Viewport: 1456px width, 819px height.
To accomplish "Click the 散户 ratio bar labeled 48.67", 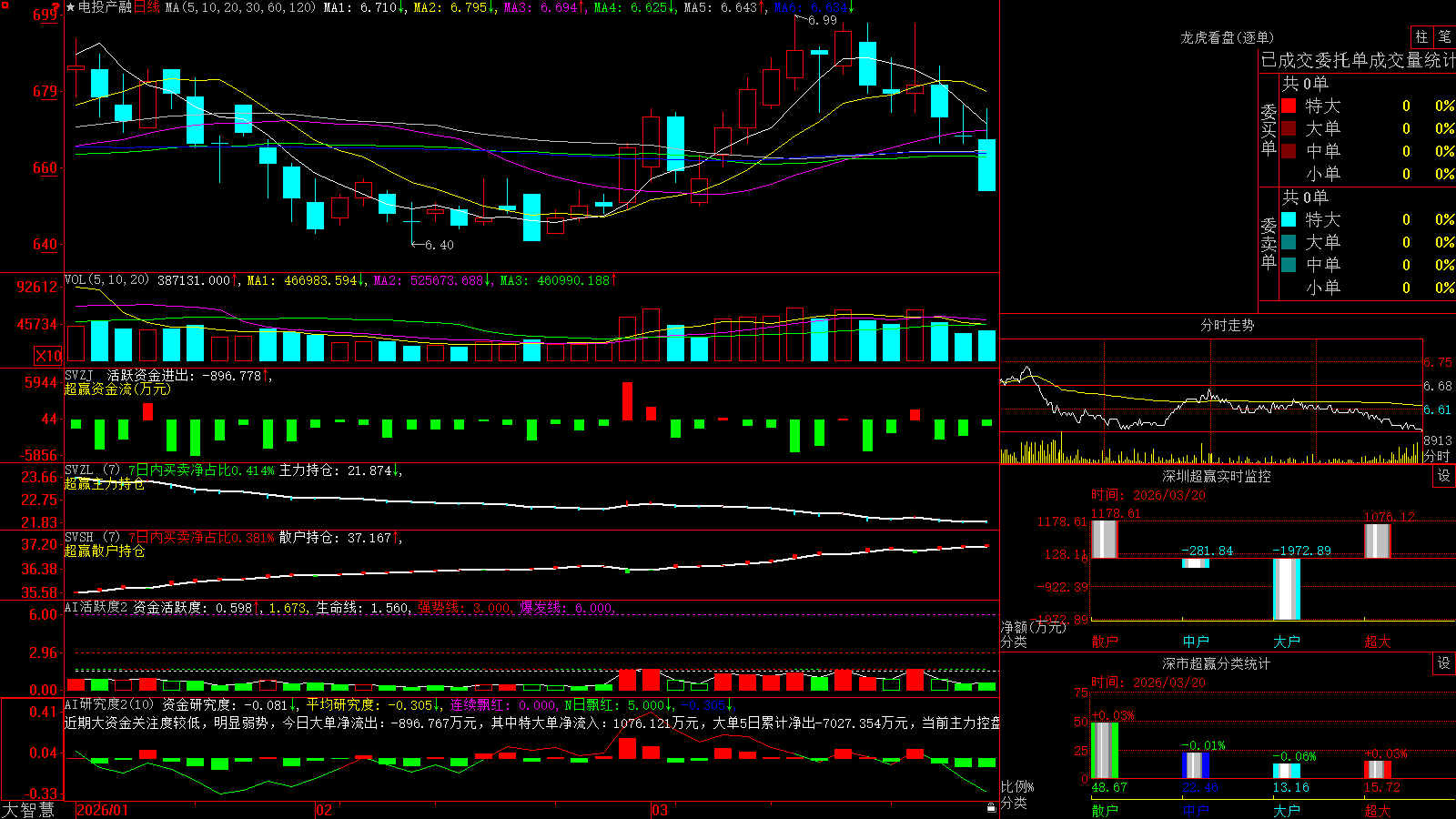I will pyautogui.click(x=1104, y=751).
